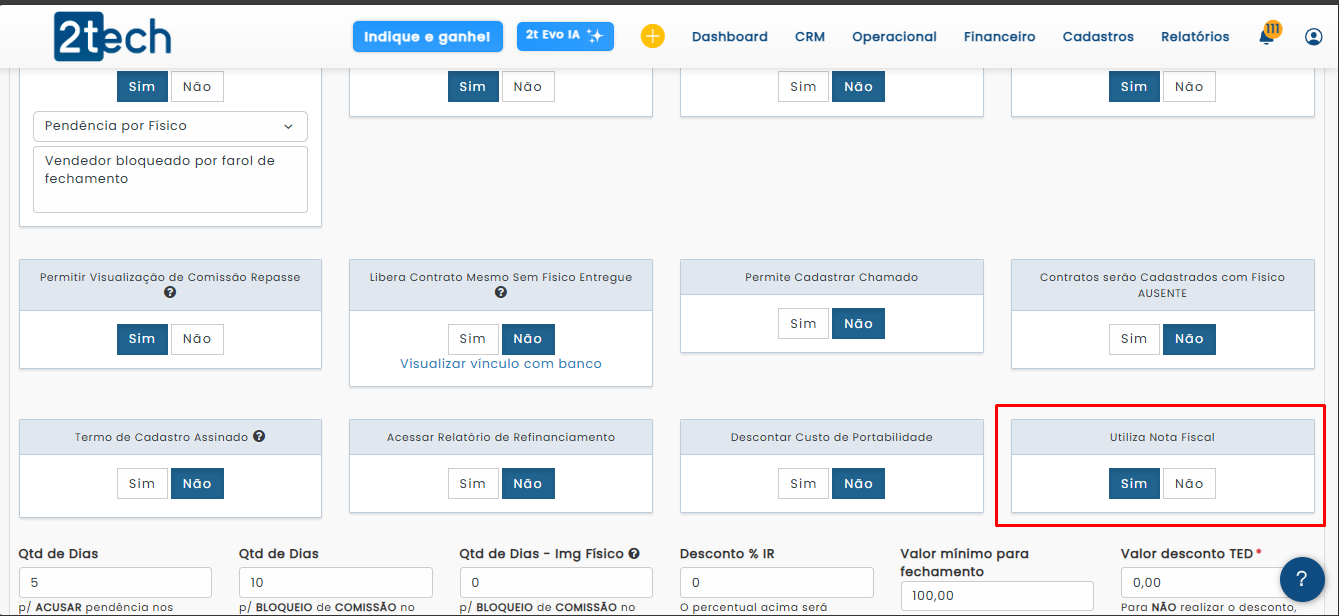1339x616 pixels.
Task: Click the Visualizar vínculo com banco link
Action: click(x=501, y=364)
